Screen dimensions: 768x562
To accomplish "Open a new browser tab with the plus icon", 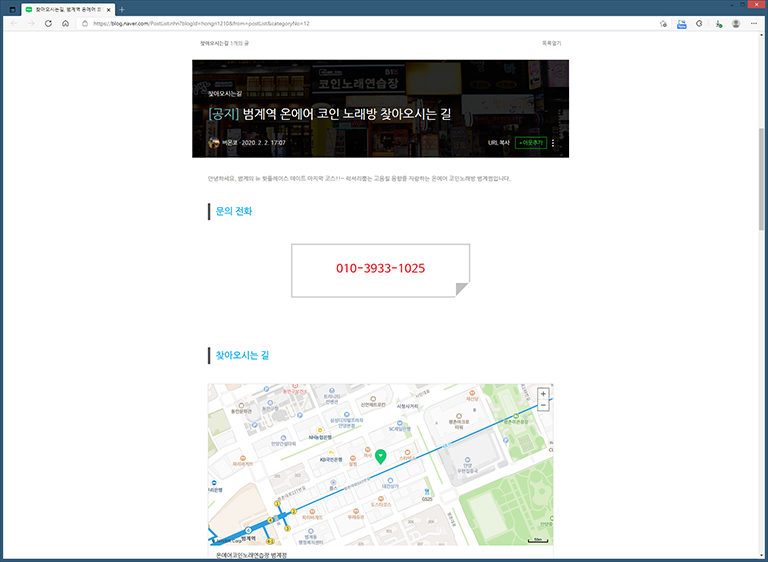I will tap(122, 9).
